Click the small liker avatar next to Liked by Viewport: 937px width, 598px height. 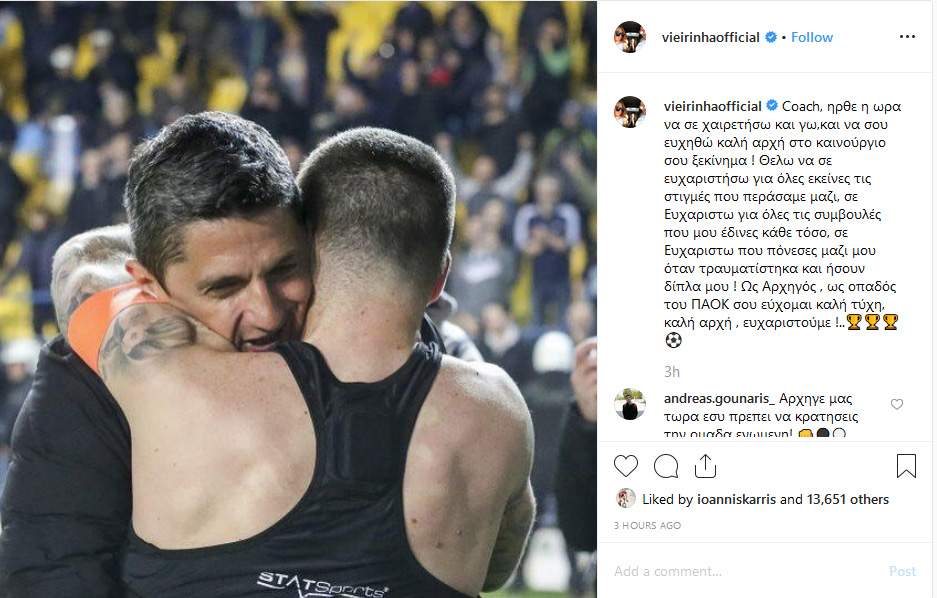pos(626,498)
